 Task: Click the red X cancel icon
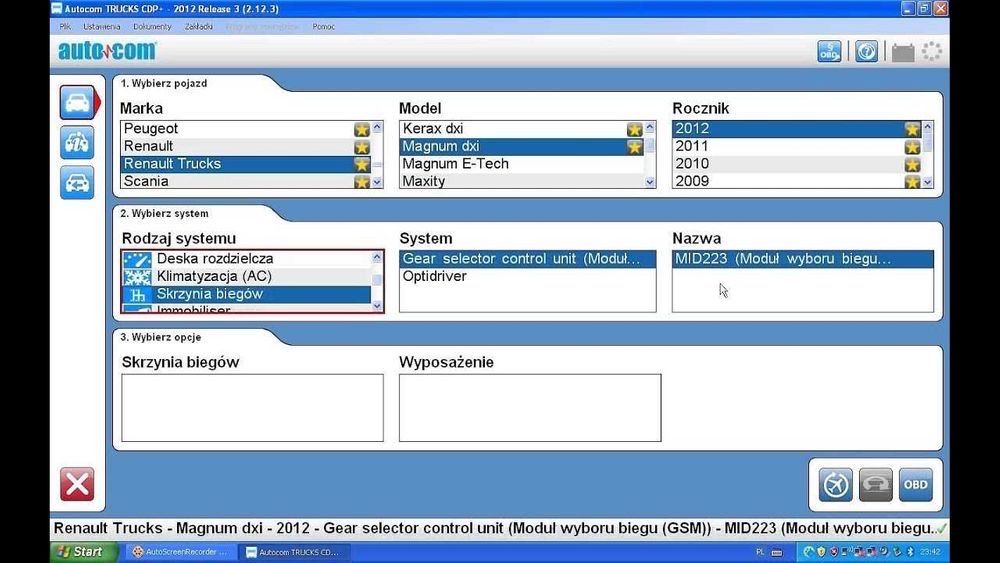[77, 485]
